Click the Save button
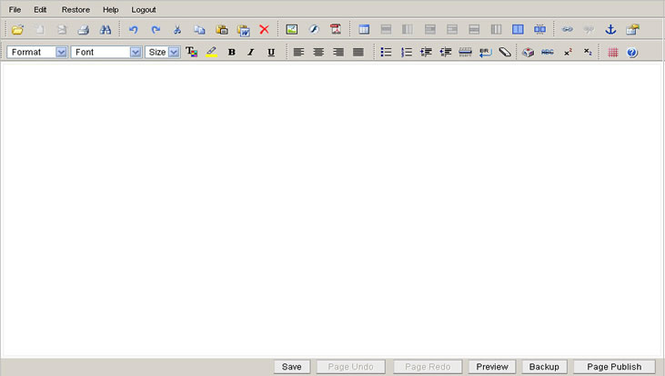The height and width of the screenshot is (376, 665). point(292,367)
